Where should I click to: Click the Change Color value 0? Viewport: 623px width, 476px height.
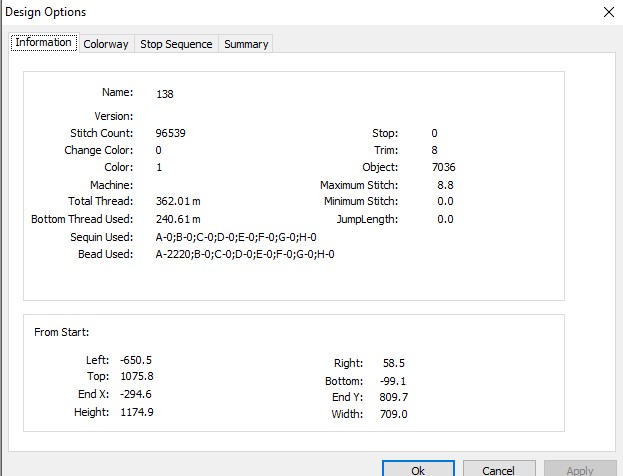coord(159,150)
